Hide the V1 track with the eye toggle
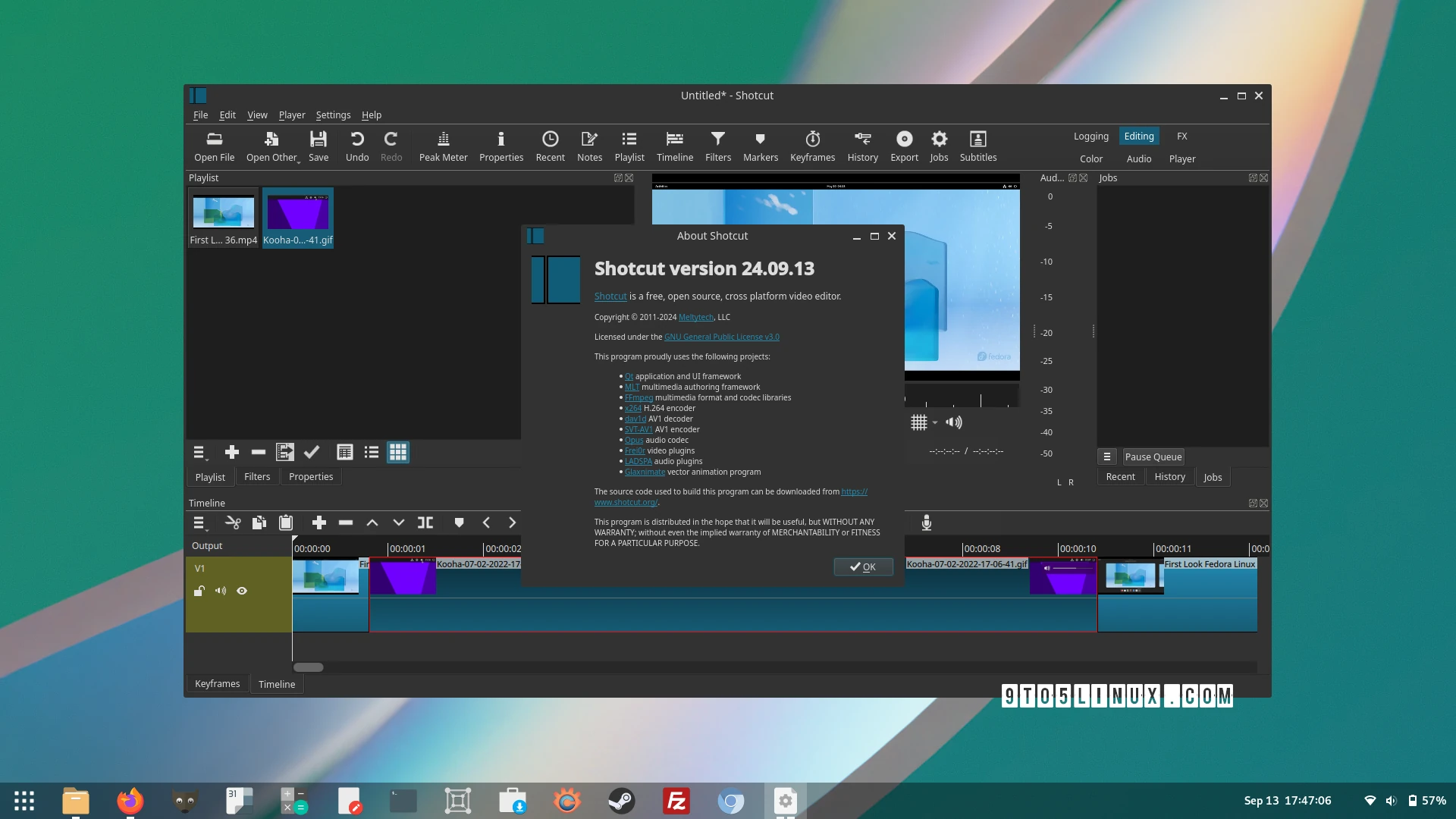 (242, 591)
